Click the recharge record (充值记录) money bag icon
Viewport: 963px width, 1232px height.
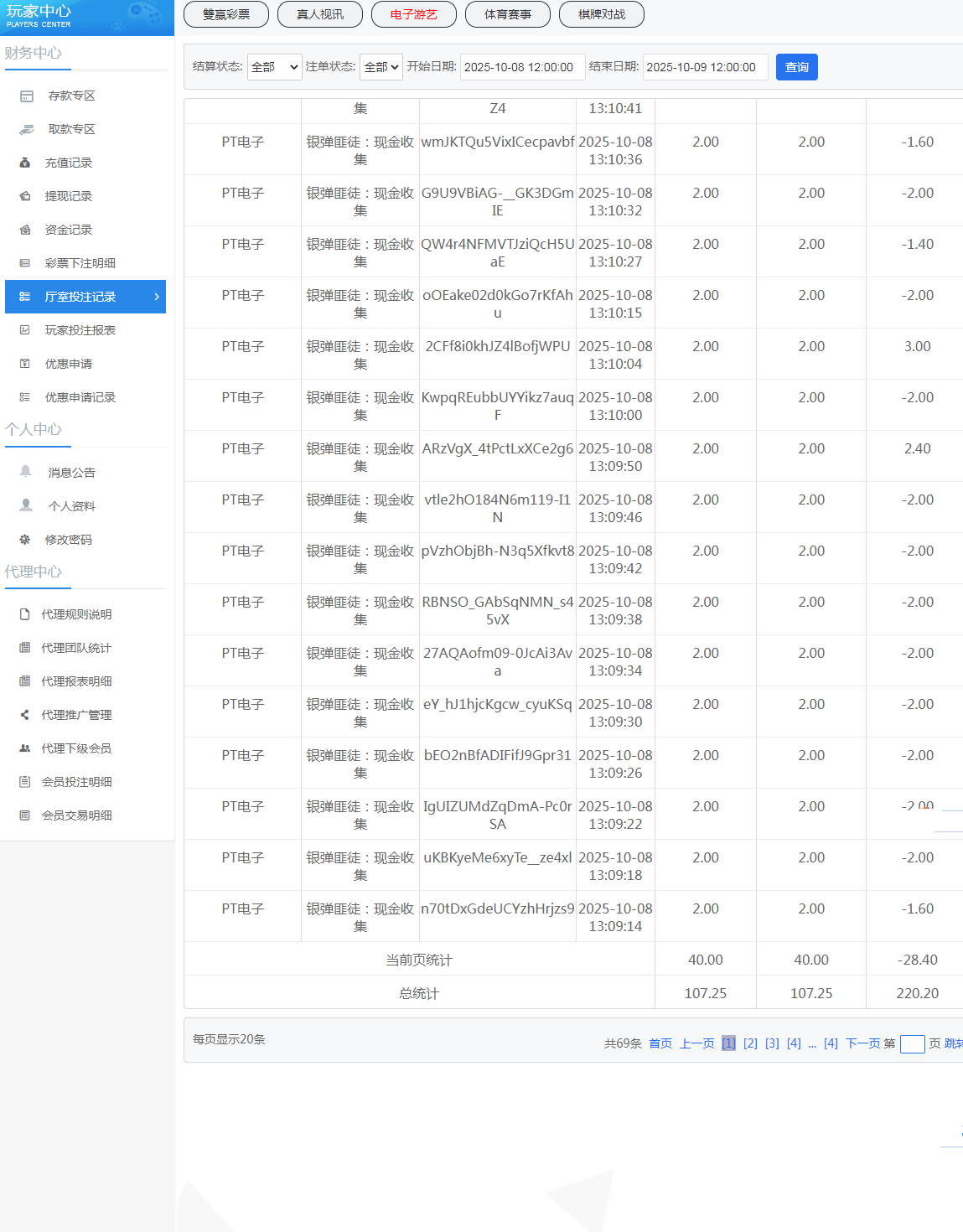[25, 163]
